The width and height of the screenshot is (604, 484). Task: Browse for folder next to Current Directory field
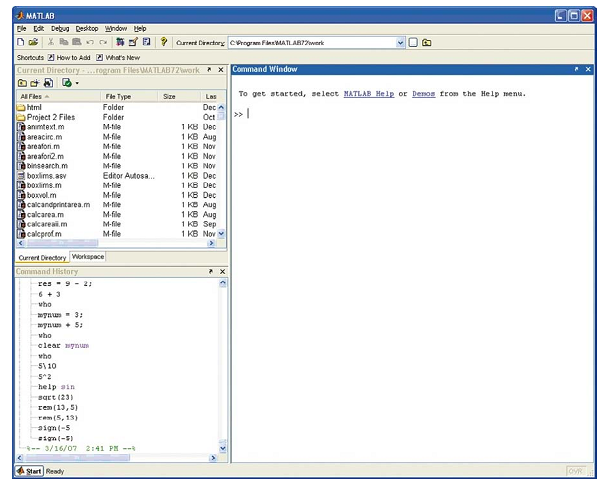413,43
